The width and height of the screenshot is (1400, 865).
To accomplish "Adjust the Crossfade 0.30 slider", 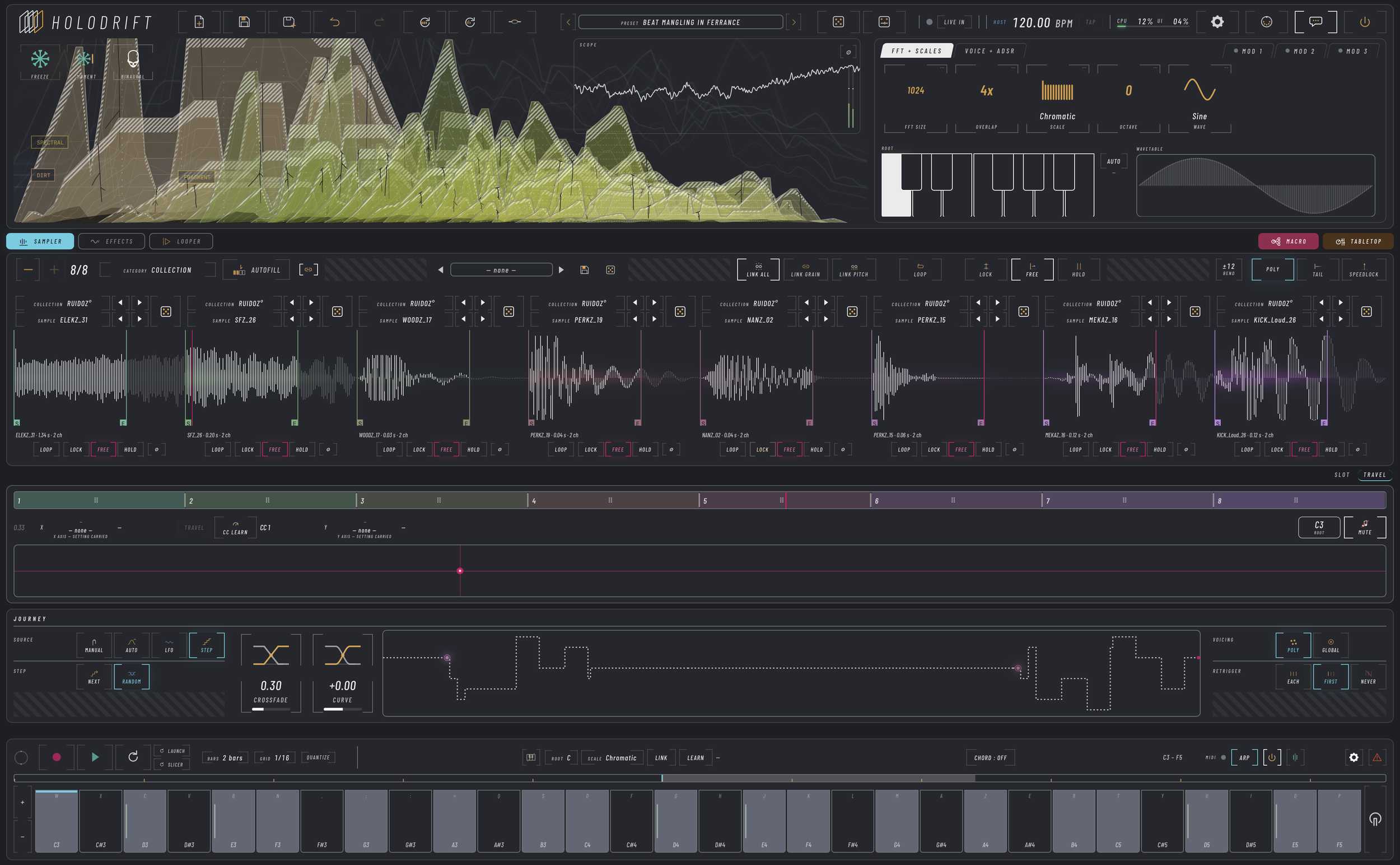I will [x=271, y=709].
